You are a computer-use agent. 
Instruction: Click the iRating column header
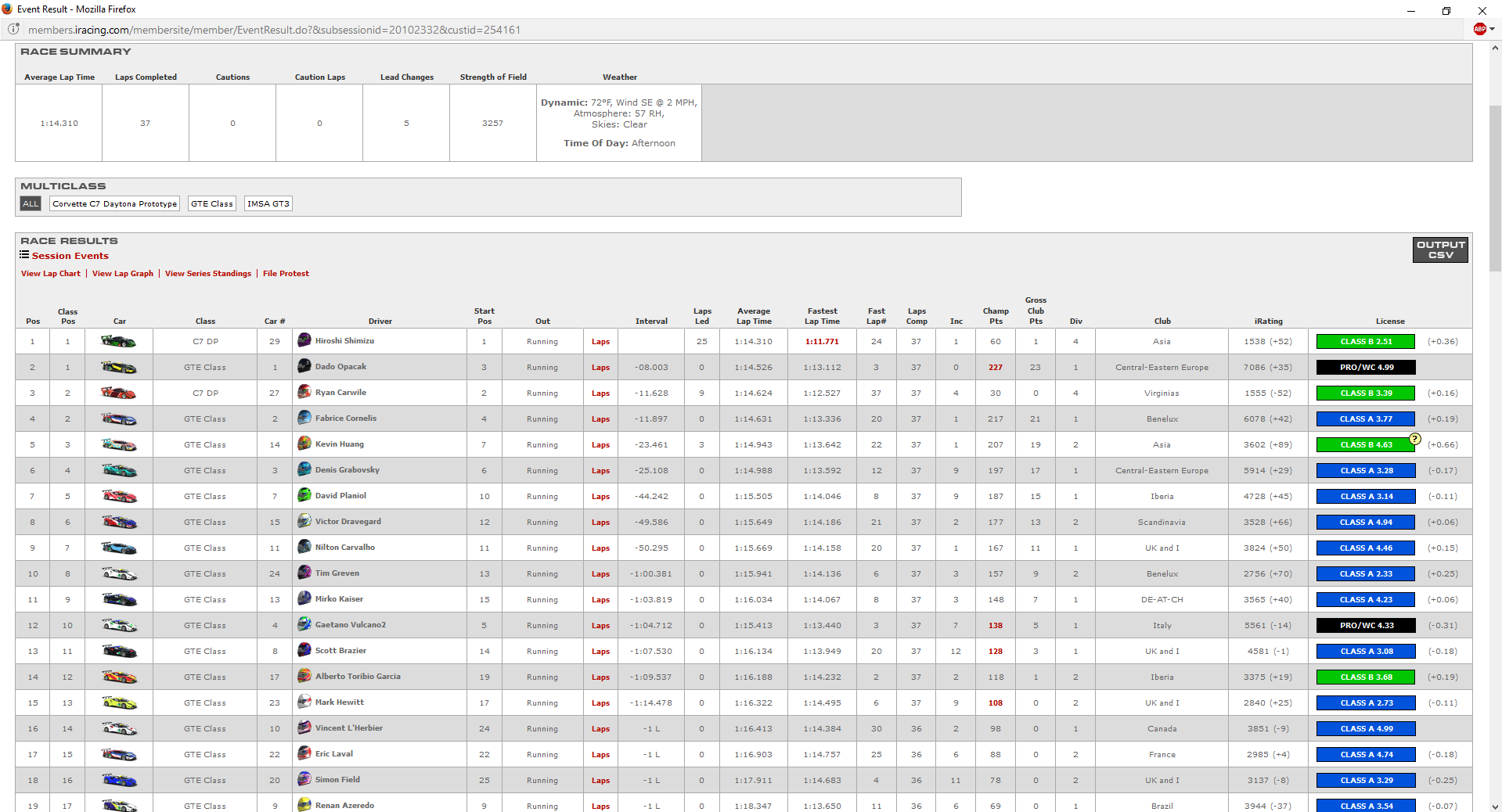(1268, 322)
